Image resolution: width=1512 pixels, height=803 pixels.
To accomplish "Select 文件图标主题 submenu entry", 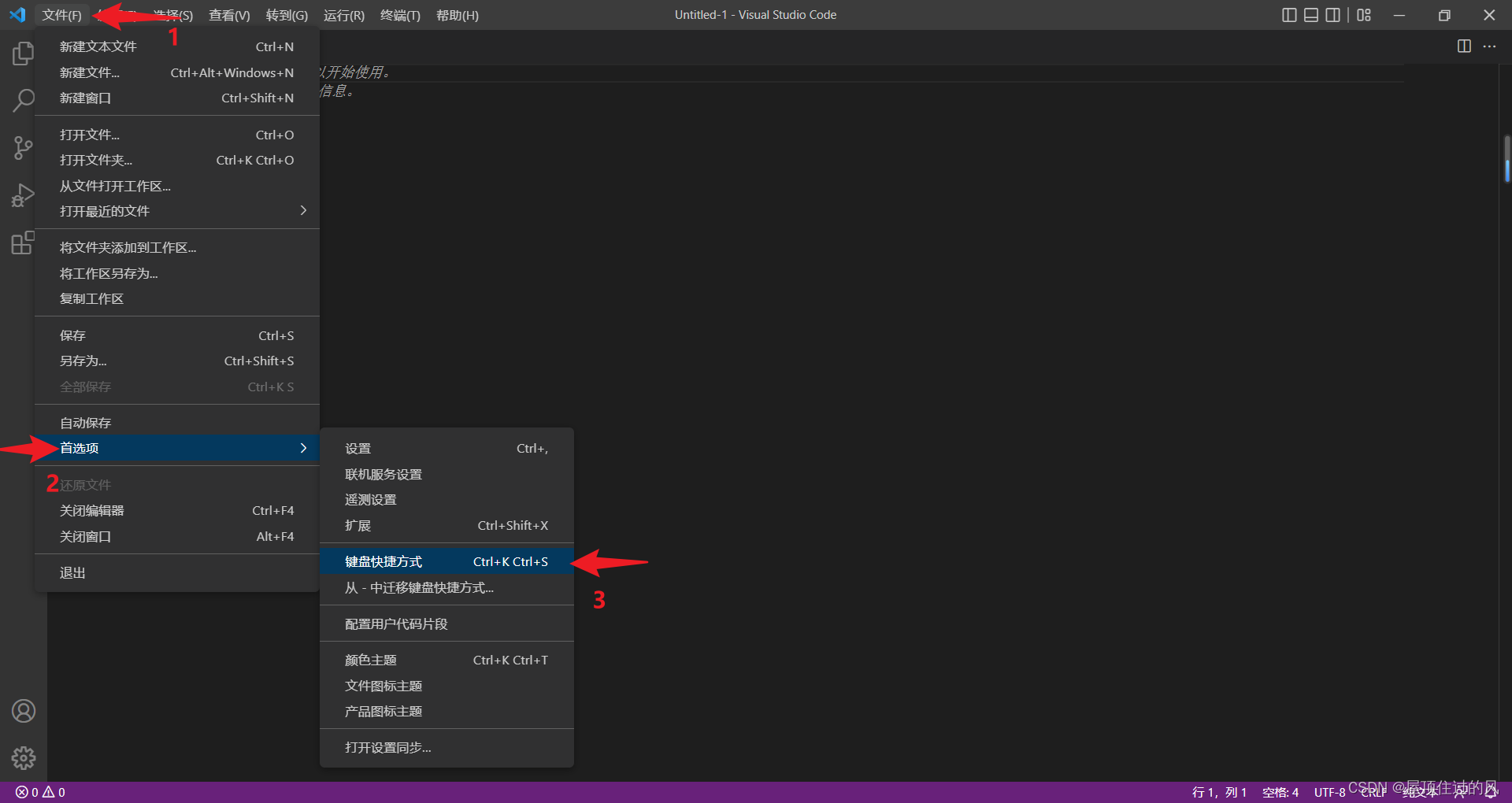I will 447,686.
